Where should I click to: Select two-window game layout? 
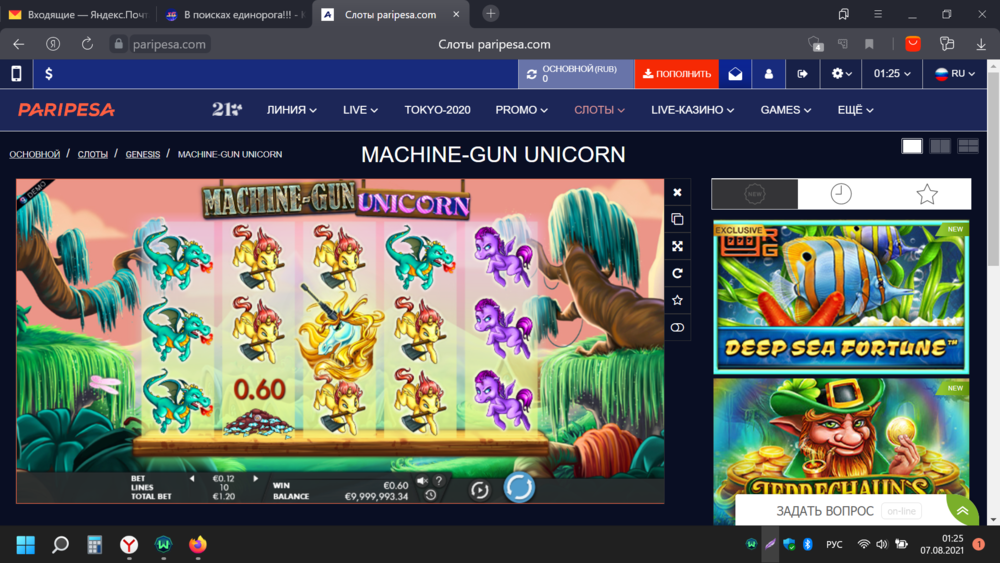(940, 146)
